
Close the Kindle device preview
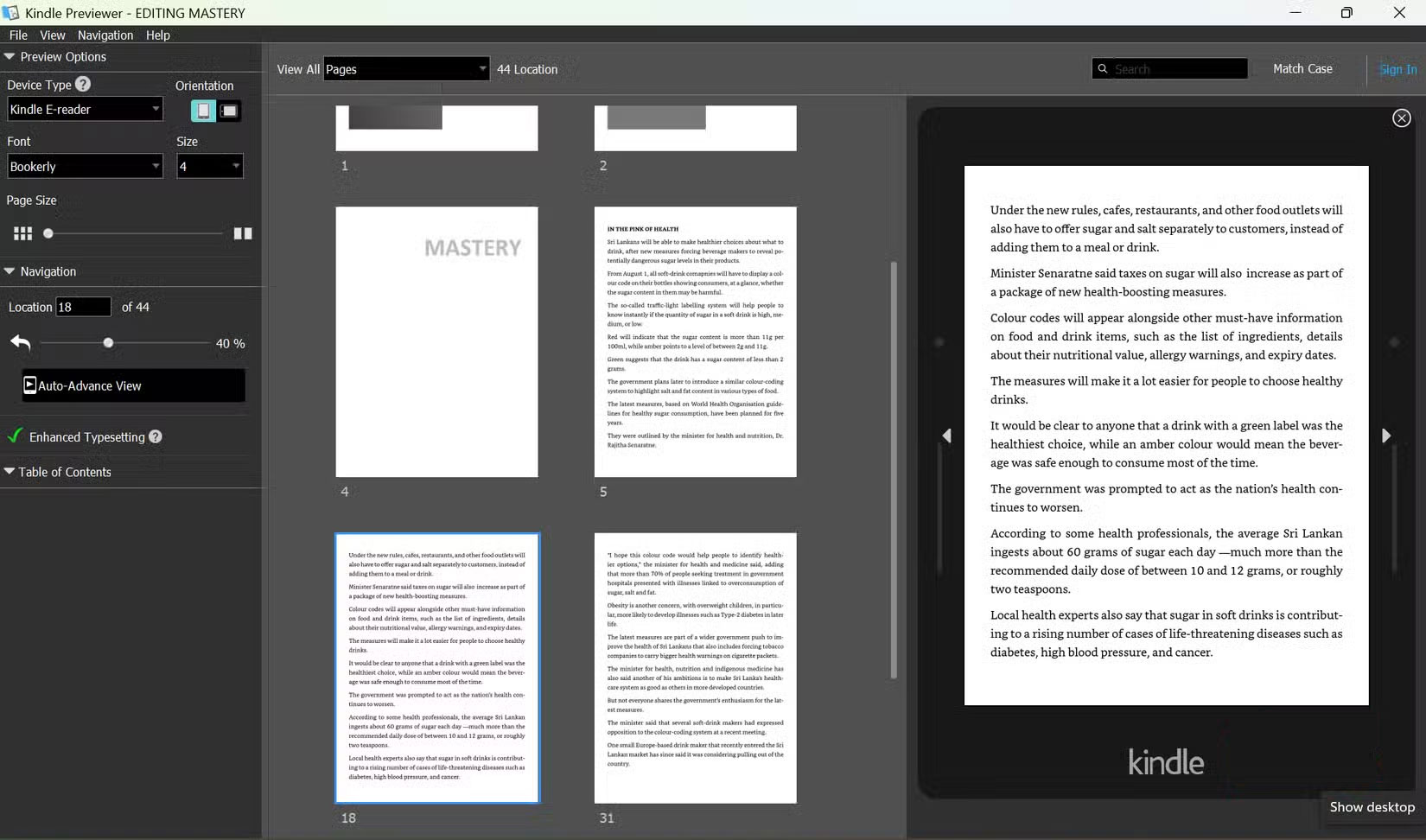1401,118
